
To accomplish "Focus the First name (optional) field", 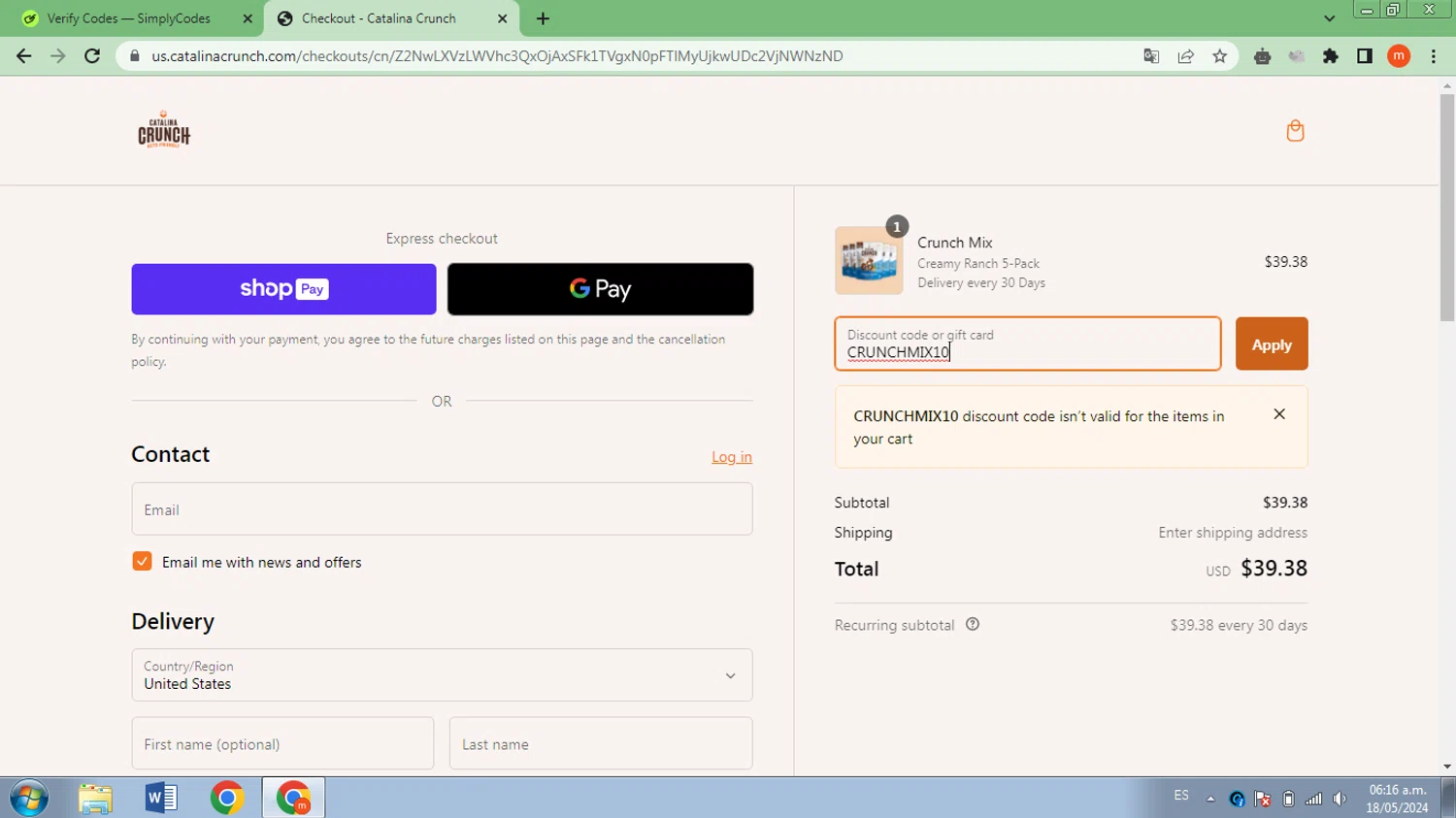I will click(x=282, y=744).
